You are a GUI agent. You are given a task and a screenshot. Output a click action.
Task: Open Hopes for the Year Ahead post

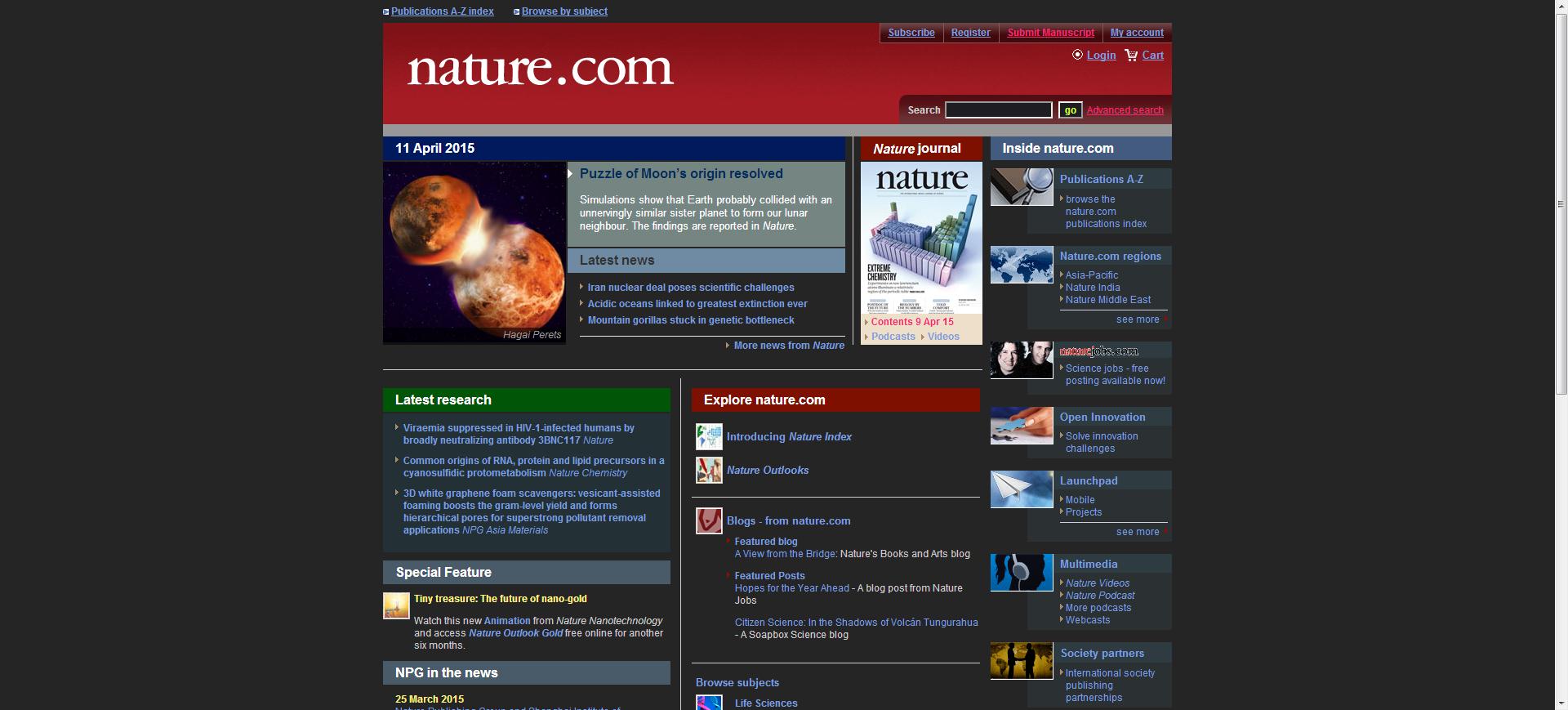click(792, 588)
